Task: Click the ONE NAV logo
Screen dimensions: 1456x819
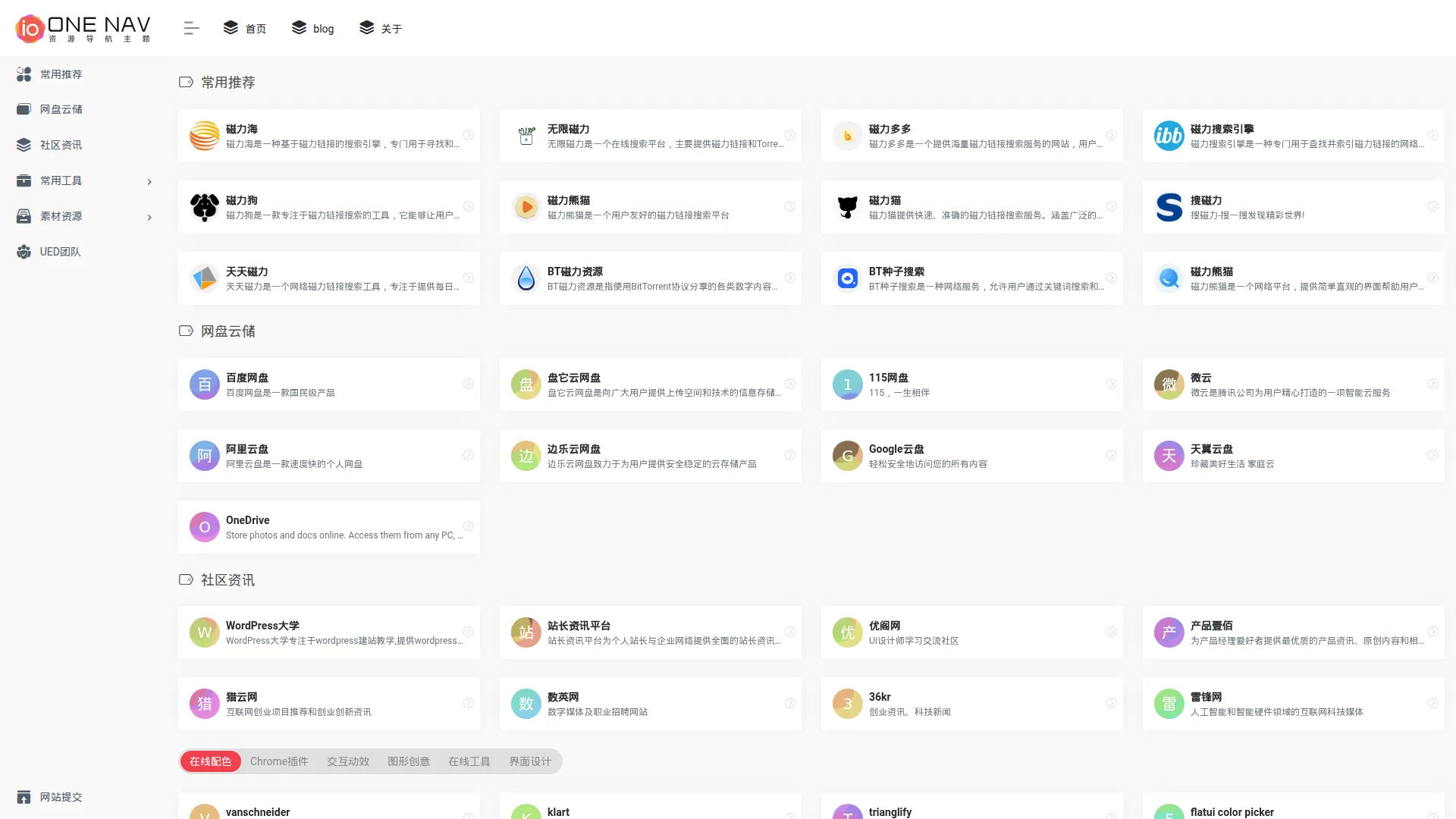Action: 83,28
